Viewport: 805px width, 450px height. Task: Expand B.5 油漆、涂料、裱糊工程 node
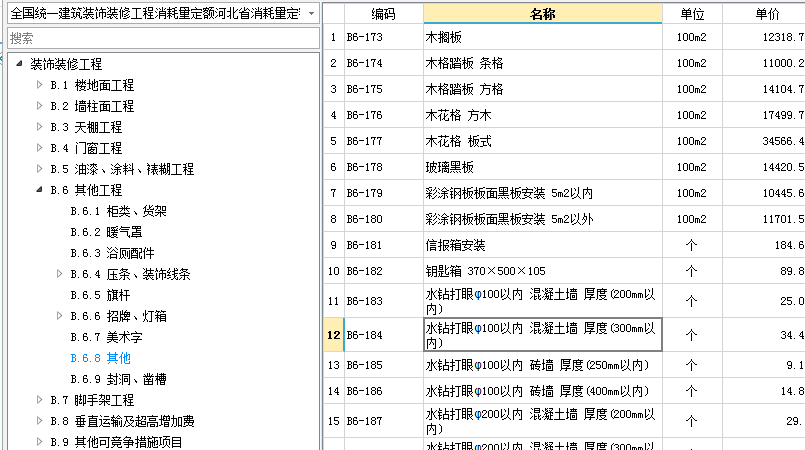[x=40, y=169]
